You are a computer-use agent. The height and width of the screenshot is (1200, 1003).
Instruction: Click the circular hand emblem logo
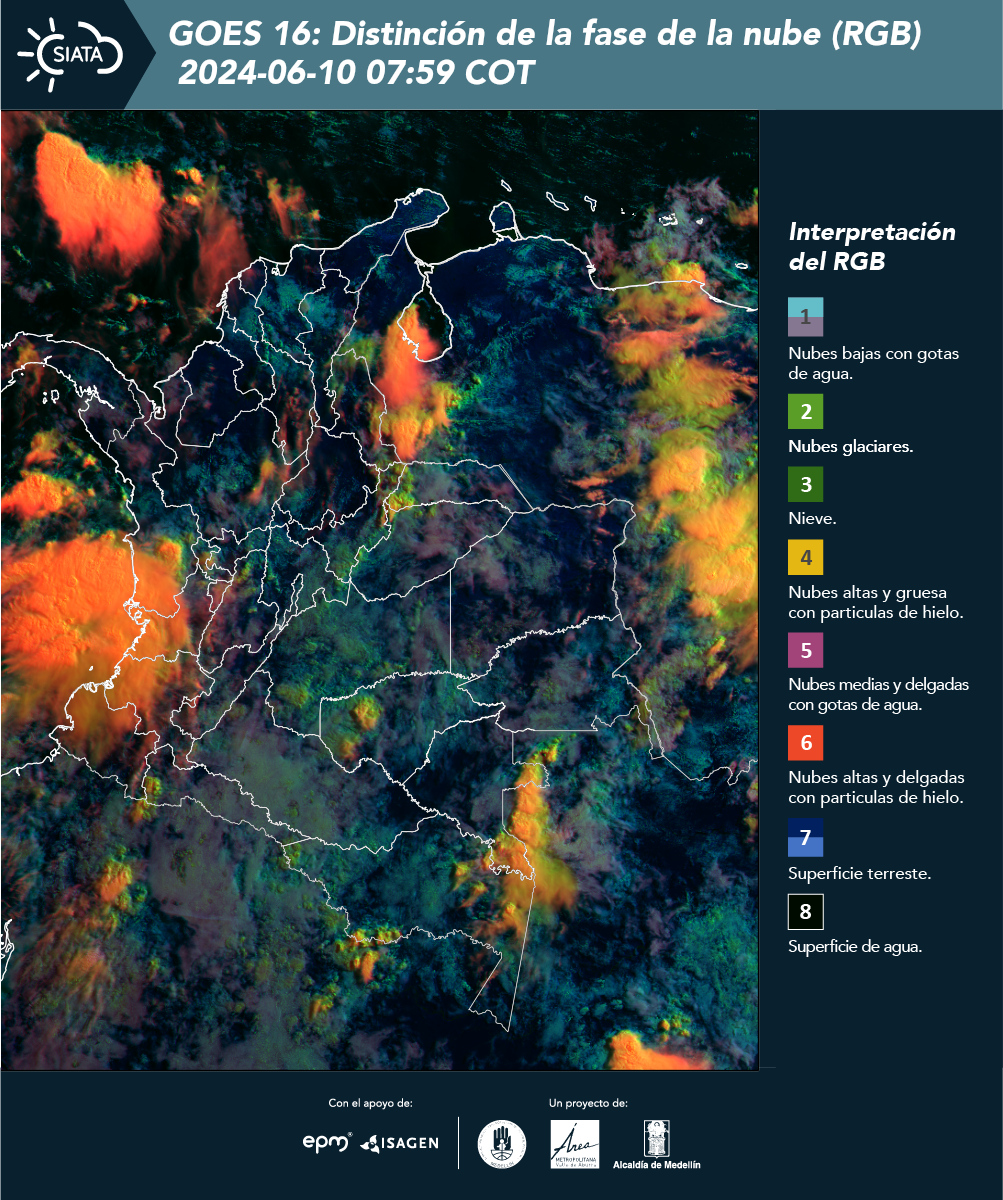point(502,1143)
